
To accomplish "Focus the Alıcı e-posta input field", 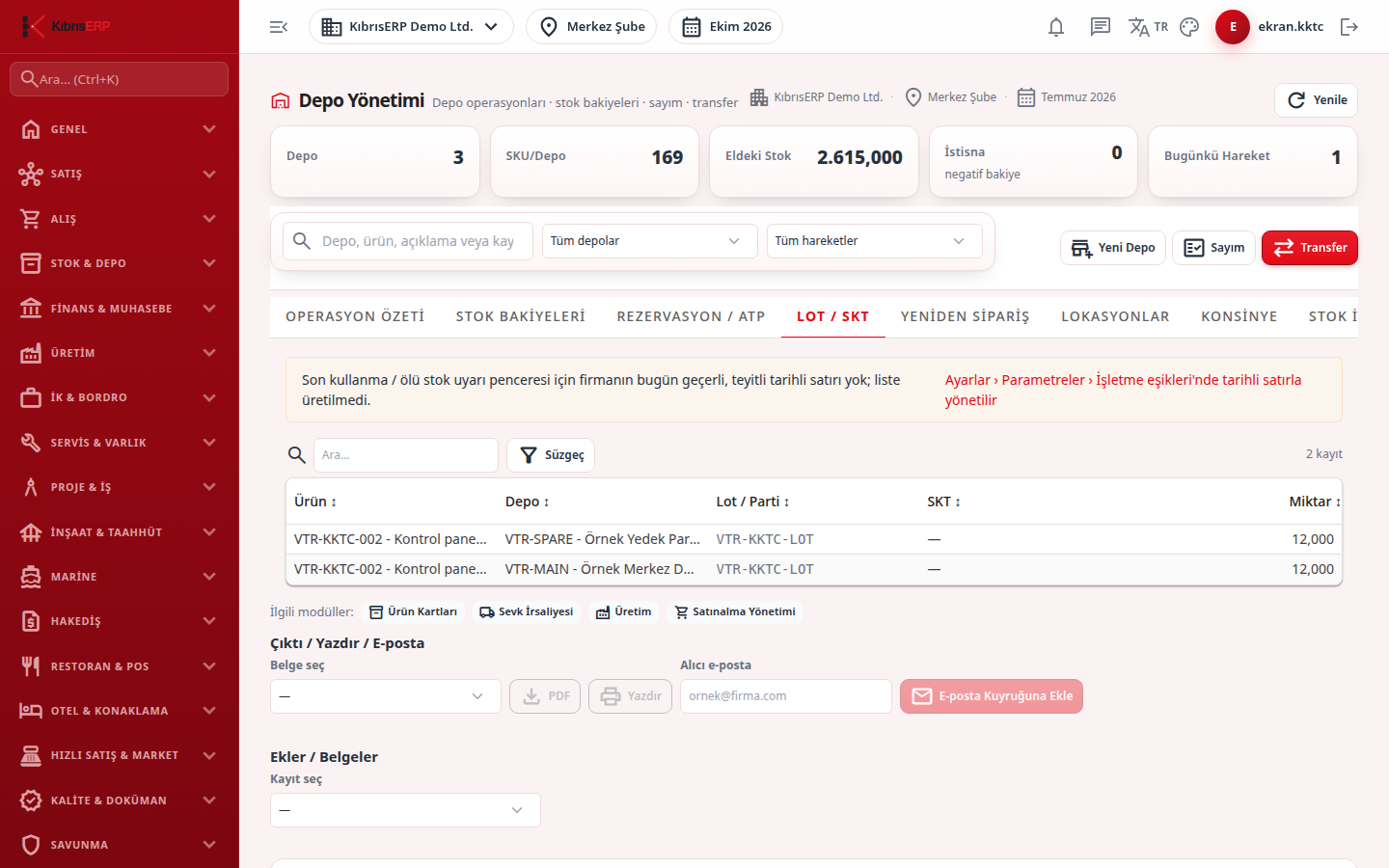I will coord(786,696).
